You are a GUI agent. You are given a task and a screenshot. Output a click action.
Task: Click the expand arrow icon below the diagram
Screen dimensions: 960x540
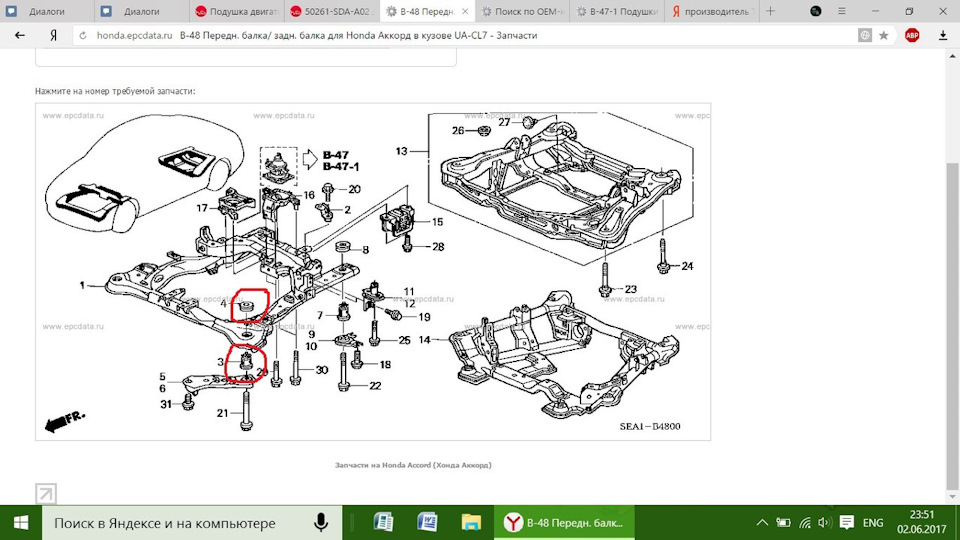pyautogui.click(x=46, y=493)
